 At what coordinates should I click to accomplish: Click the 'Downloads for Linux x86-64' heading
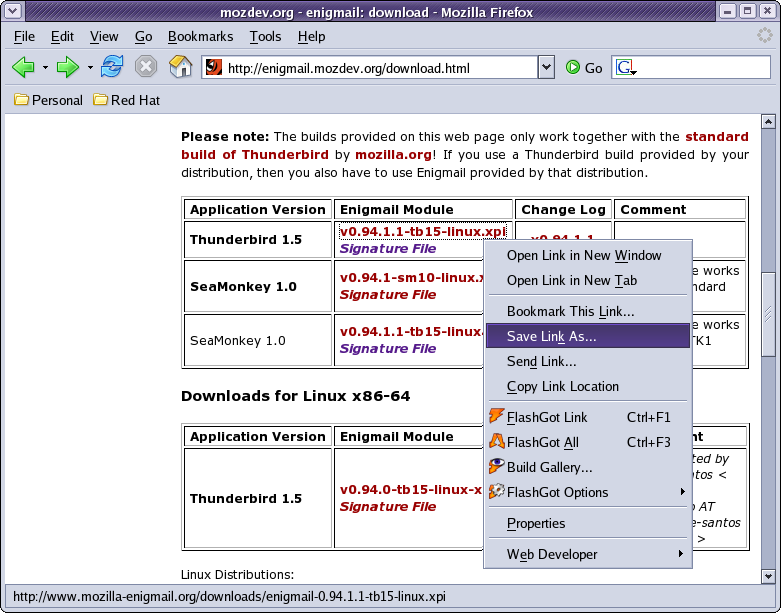pyautogui.click(x=295, y=396)
